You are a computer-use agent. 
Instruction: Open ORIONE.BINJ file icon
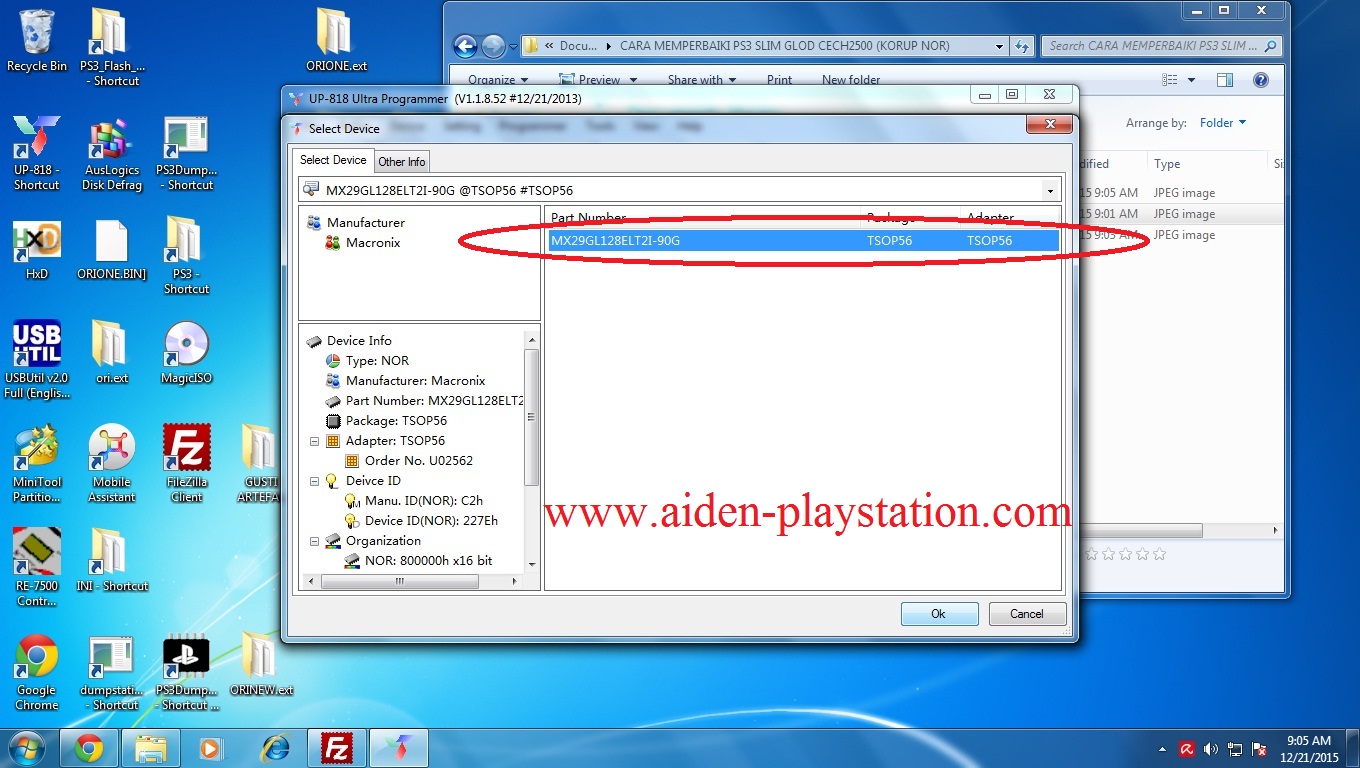pos(112,250)
